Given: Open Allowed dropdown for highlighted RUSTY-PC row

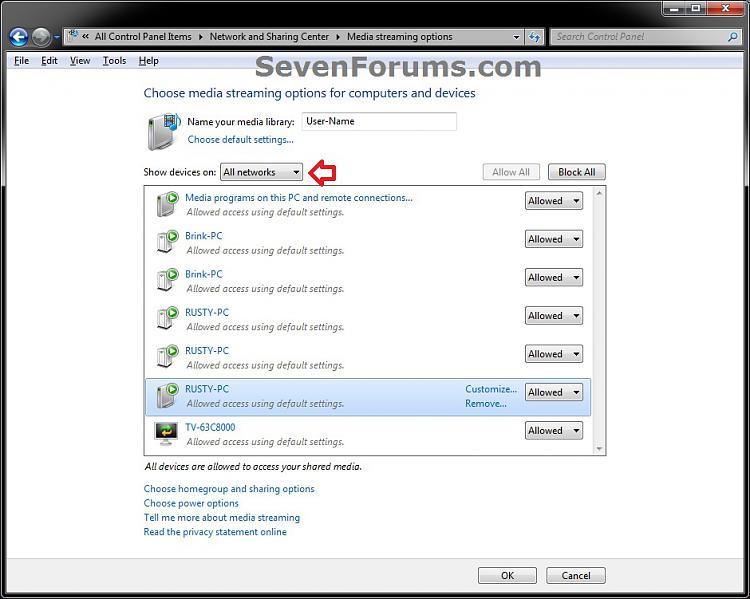Looking at the screenshot, I should click(554, 392).
